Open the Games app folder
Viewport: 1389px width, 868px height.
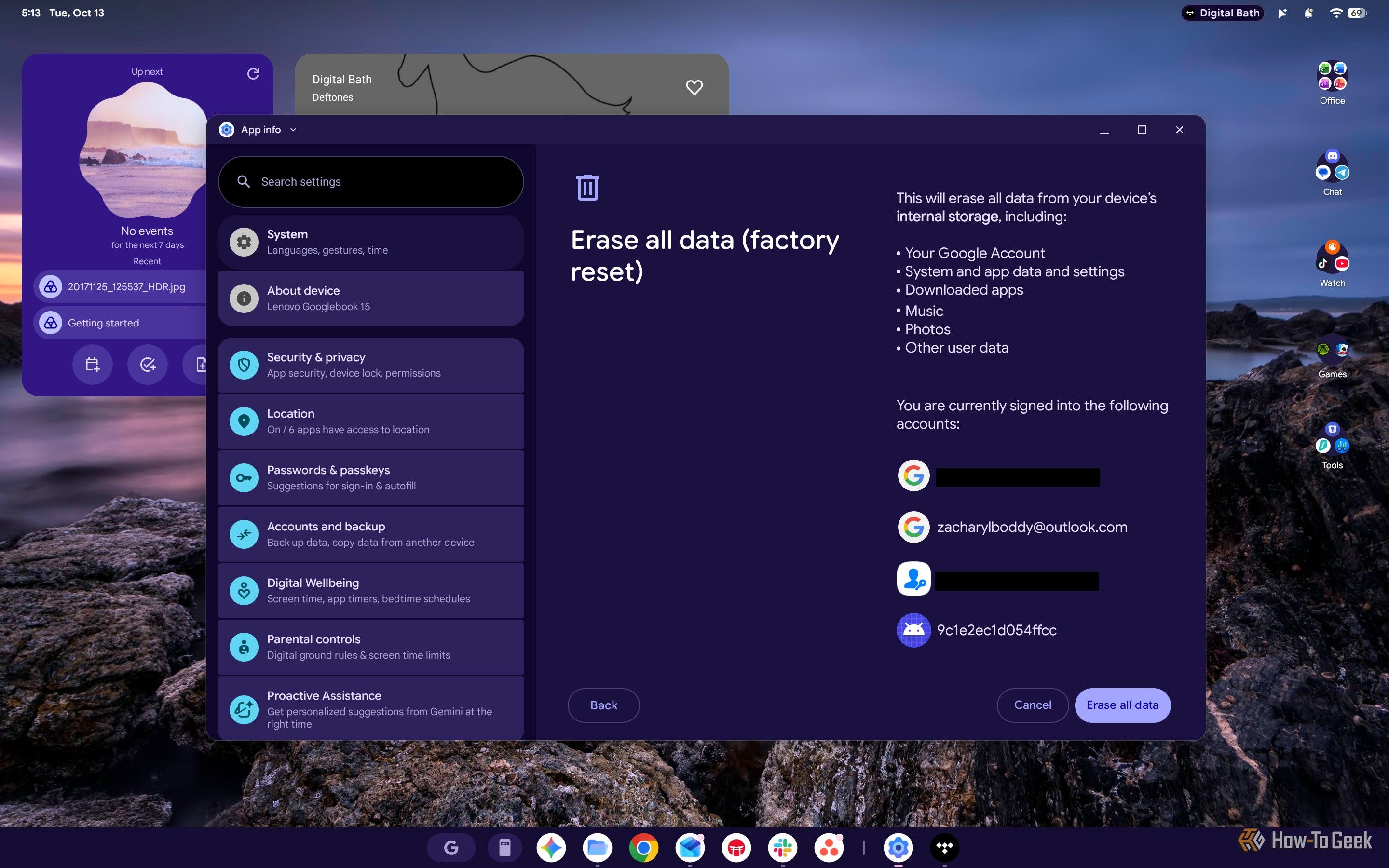coord(1332,356)
